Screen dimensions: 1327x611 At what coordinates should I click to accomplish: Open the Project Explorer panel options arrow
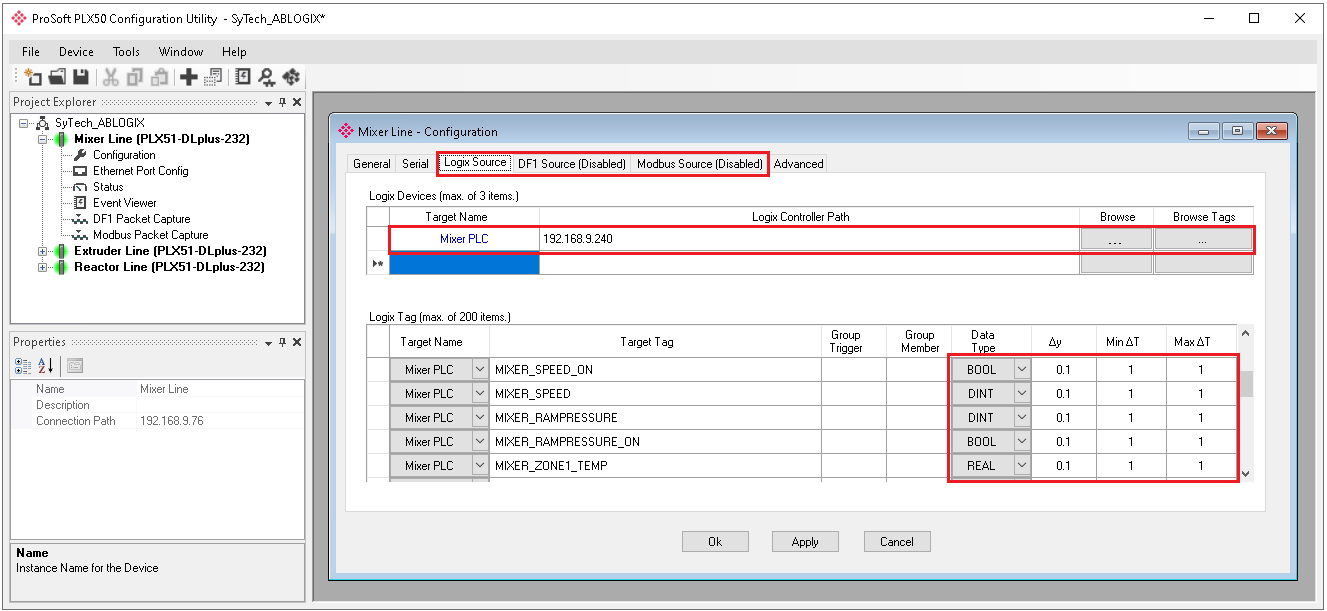tap(268, 103)
